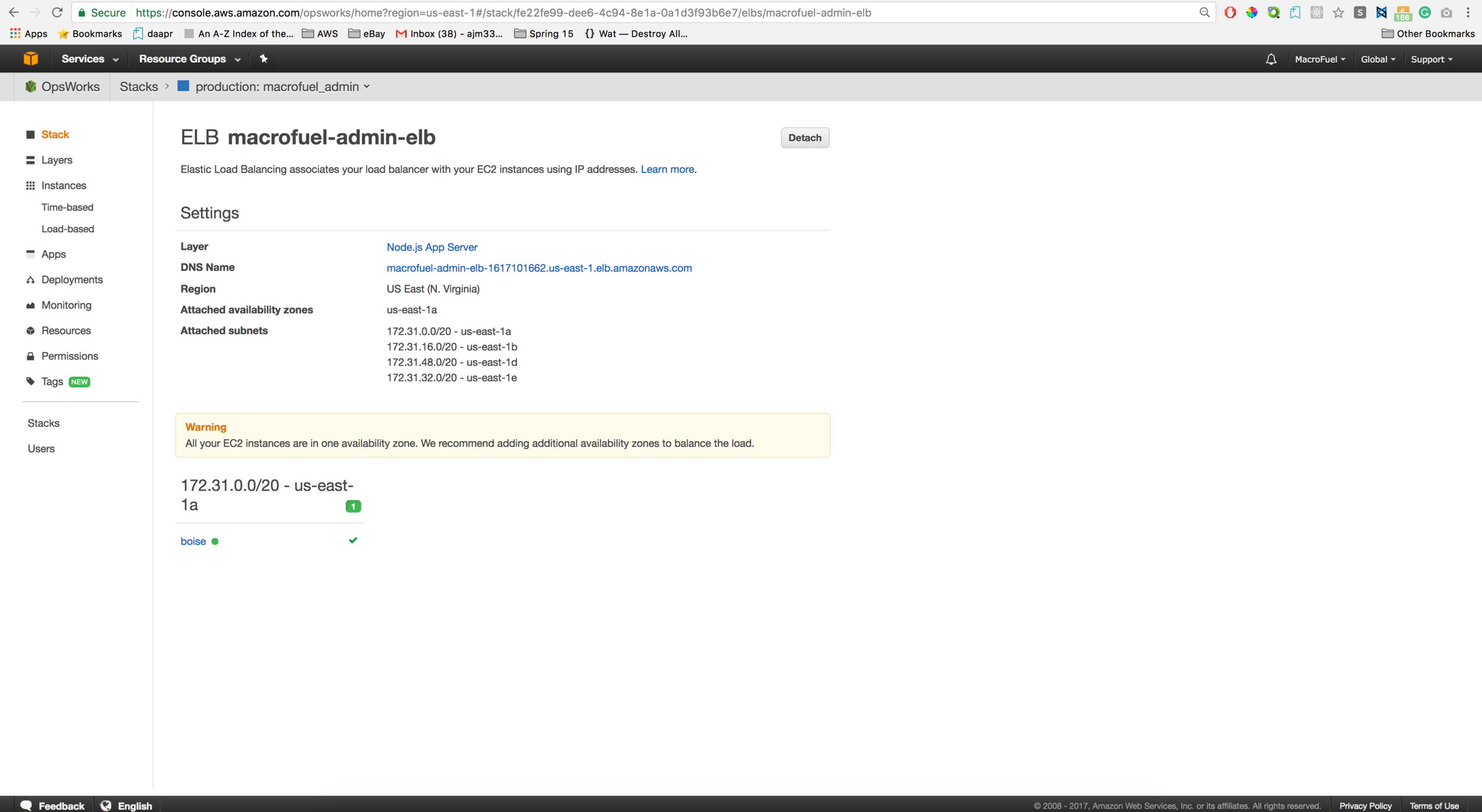
Task: Open Resources in the sidebar
Action: pyautogui.click(x=66, y=331)
